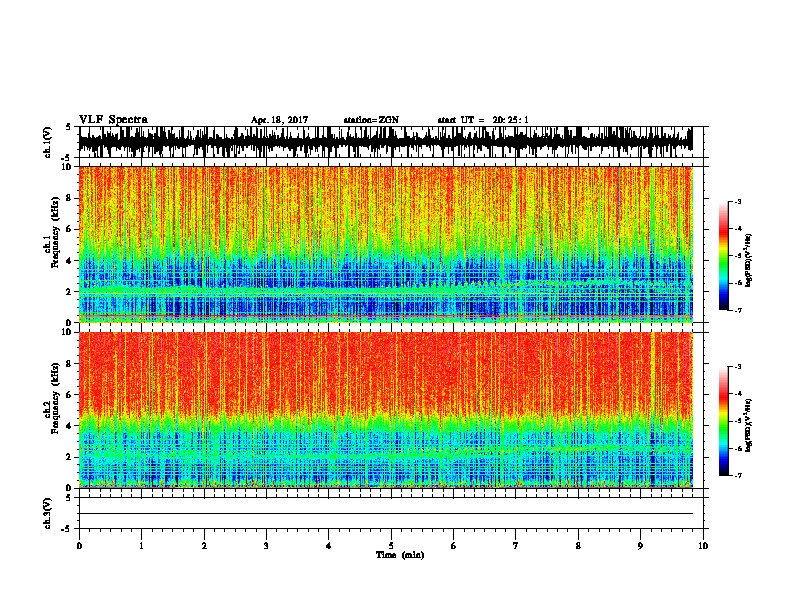This screenshot has height=612, width=792.
Task: Click the ch.2 color scale log(PSD) units label
Action: pos(749,425)
